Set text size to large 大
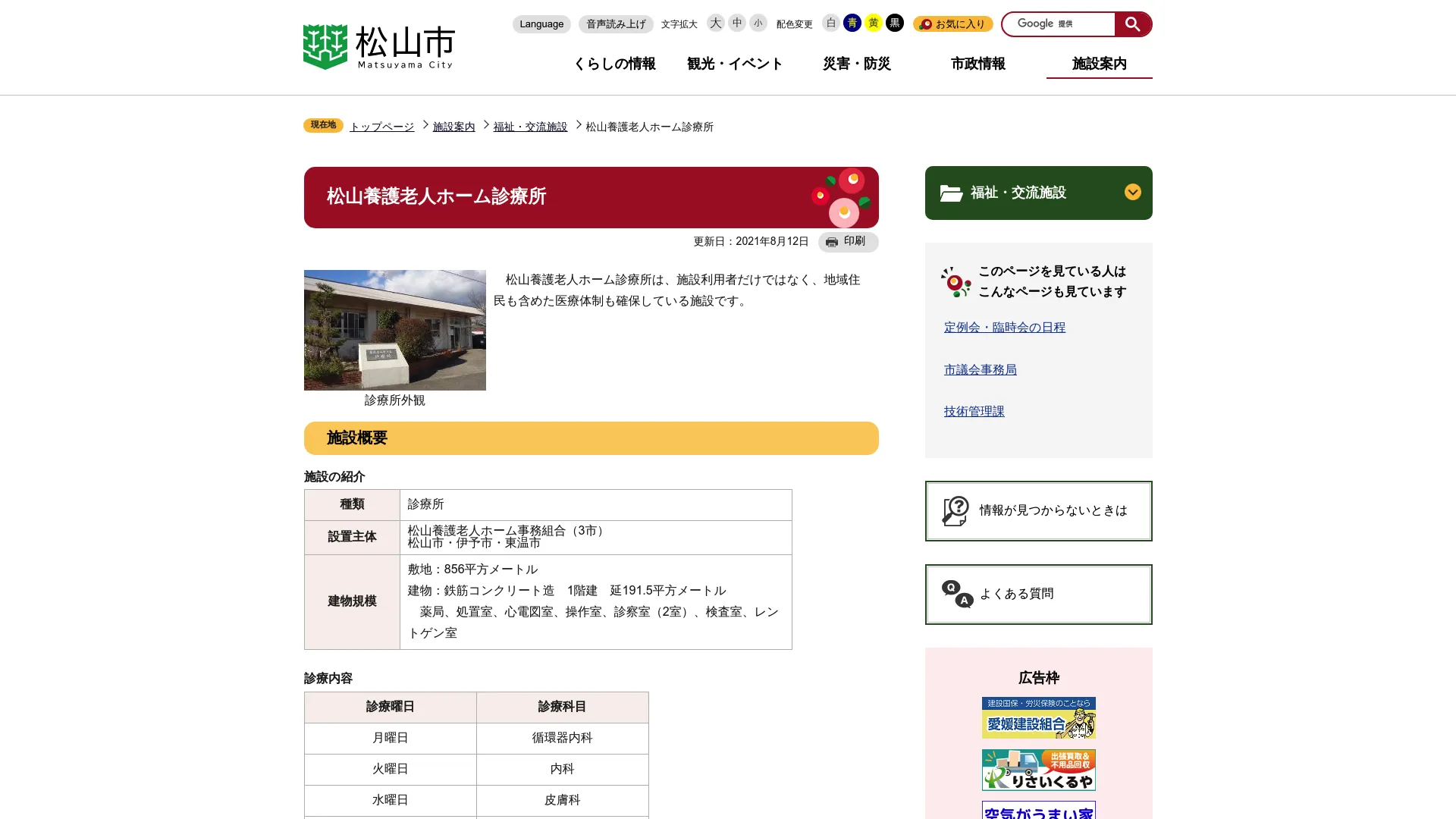 click(715, 23)
